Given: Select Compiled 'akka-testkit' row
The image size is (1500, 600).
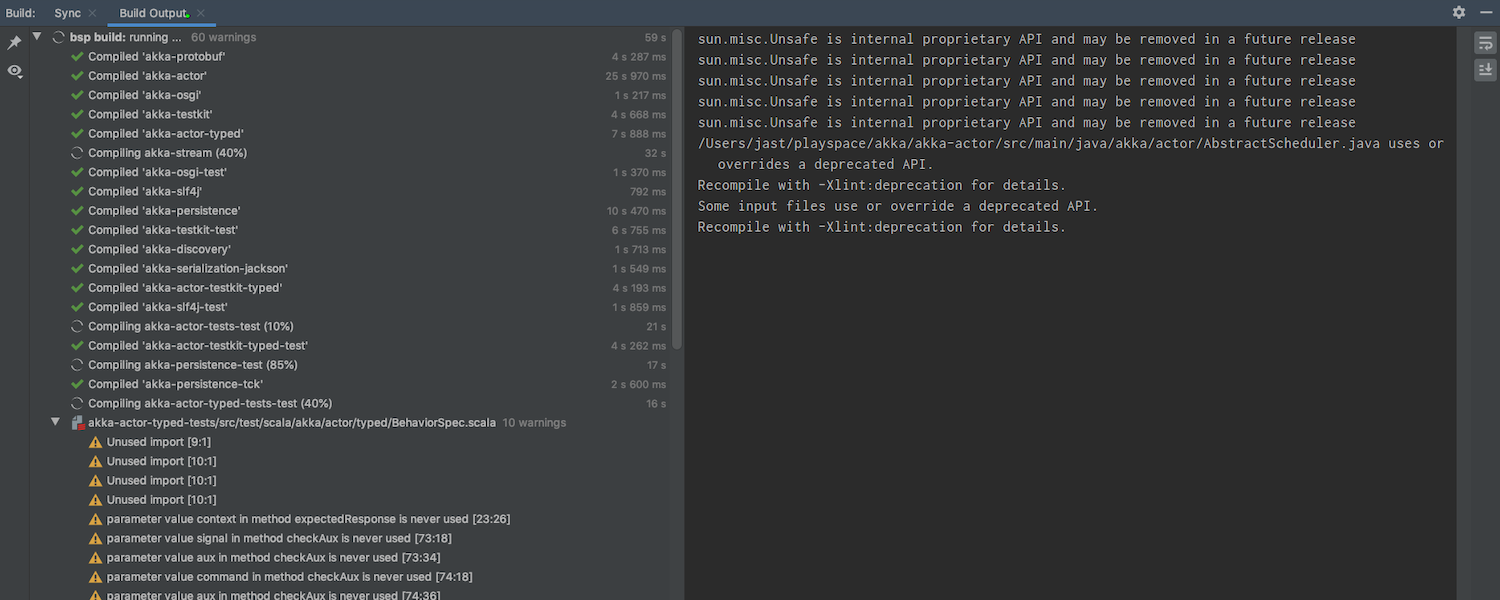Looking at the screenshot, I should coord(350,114).
